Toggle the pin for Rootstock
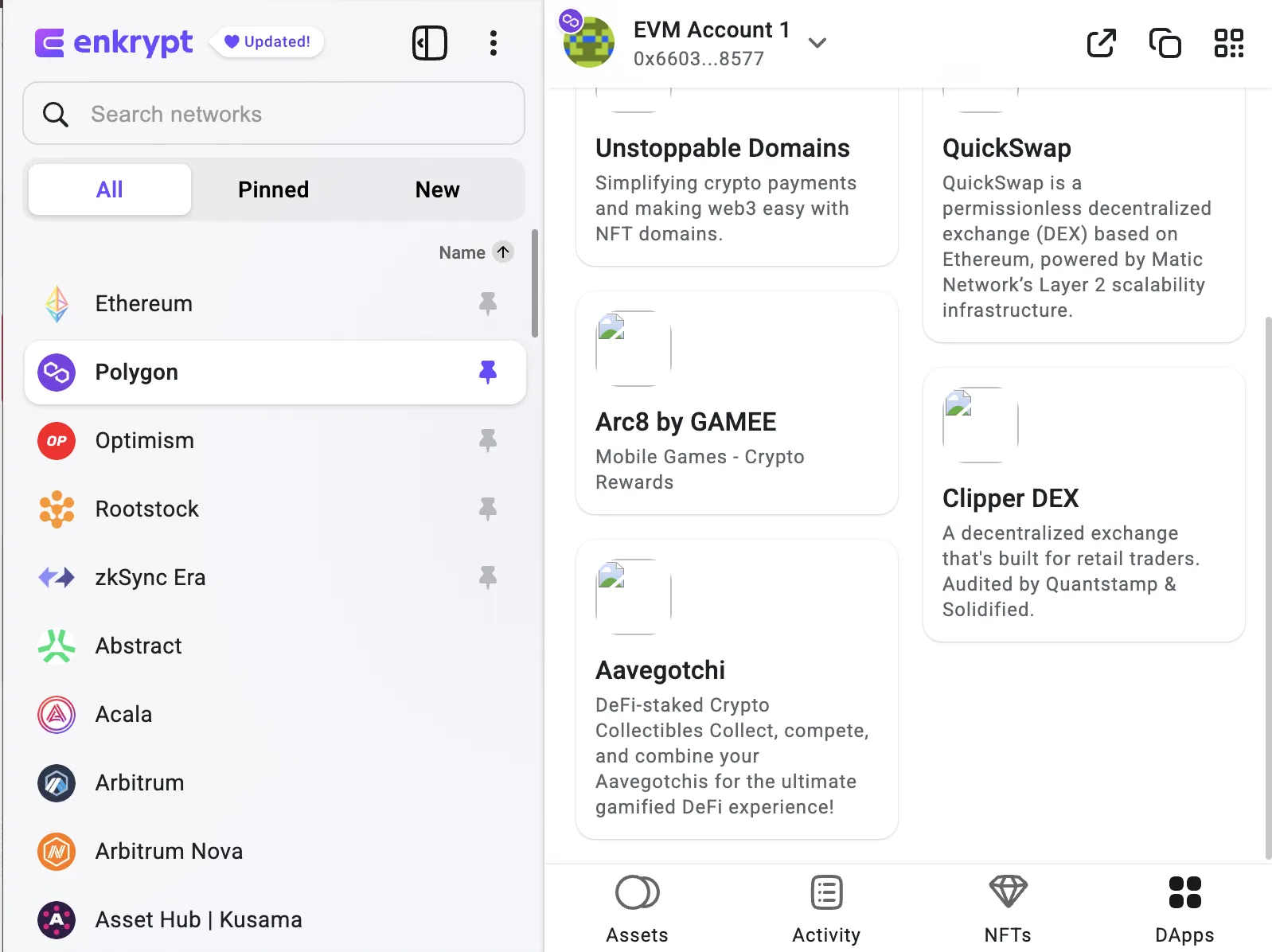1272x952 pixels. pos(488,509)
